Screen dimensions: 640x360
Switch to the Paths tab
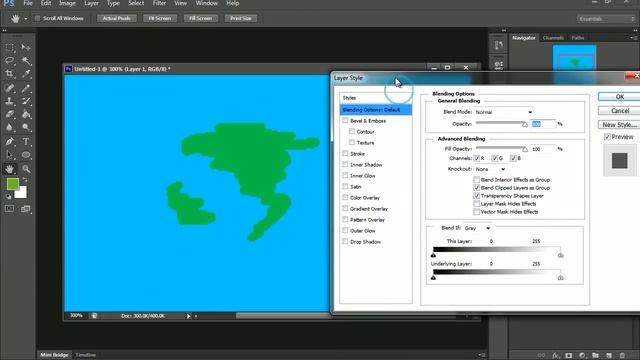click(577, 38)
